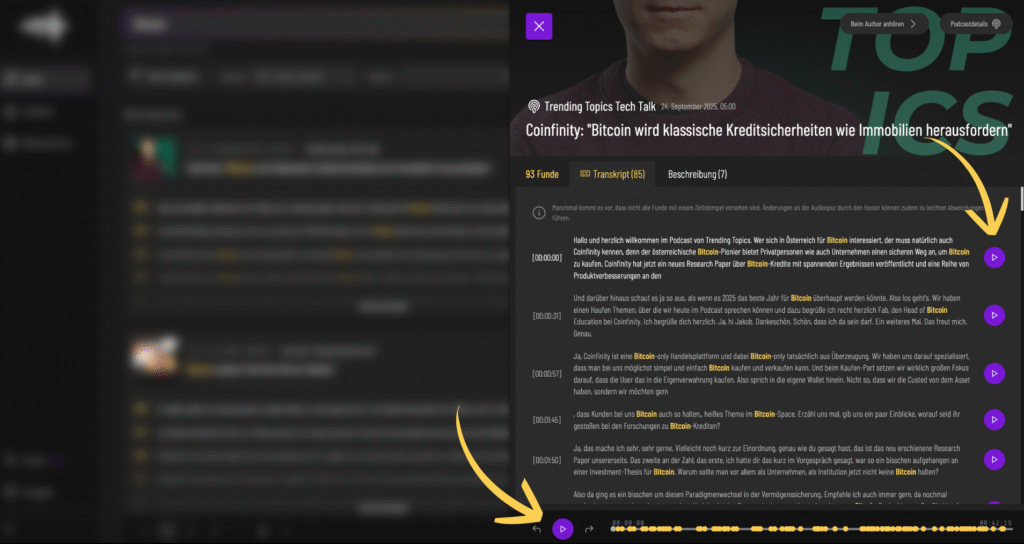This screenshot has width=1024, height=544.
Task: Select the 'Transkript (85)' tab
Action: pyautogui.click(x=612, y=174)
